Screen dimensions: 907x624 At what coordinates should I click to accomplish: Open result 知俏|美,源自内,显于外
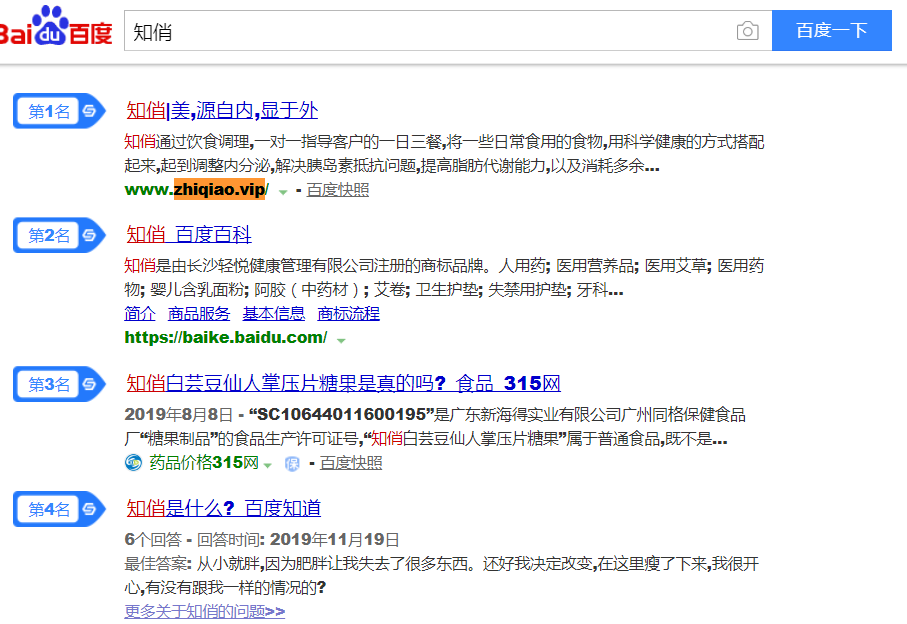222,110
